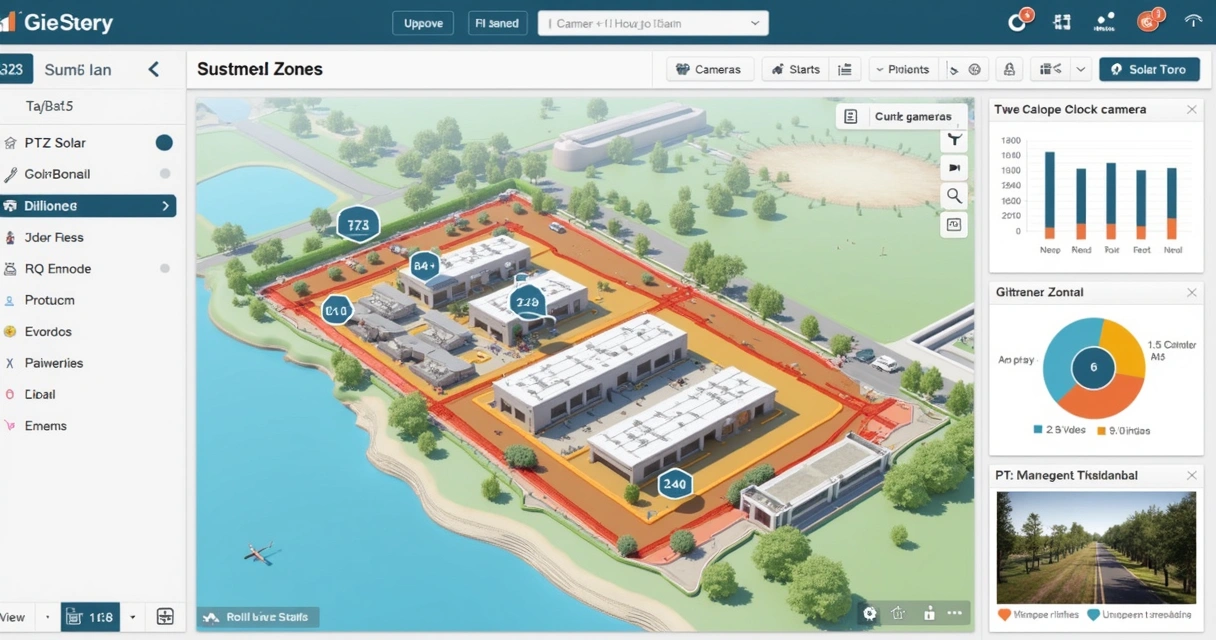Select Paiweries in sidebar

click(x=88, y=363)
